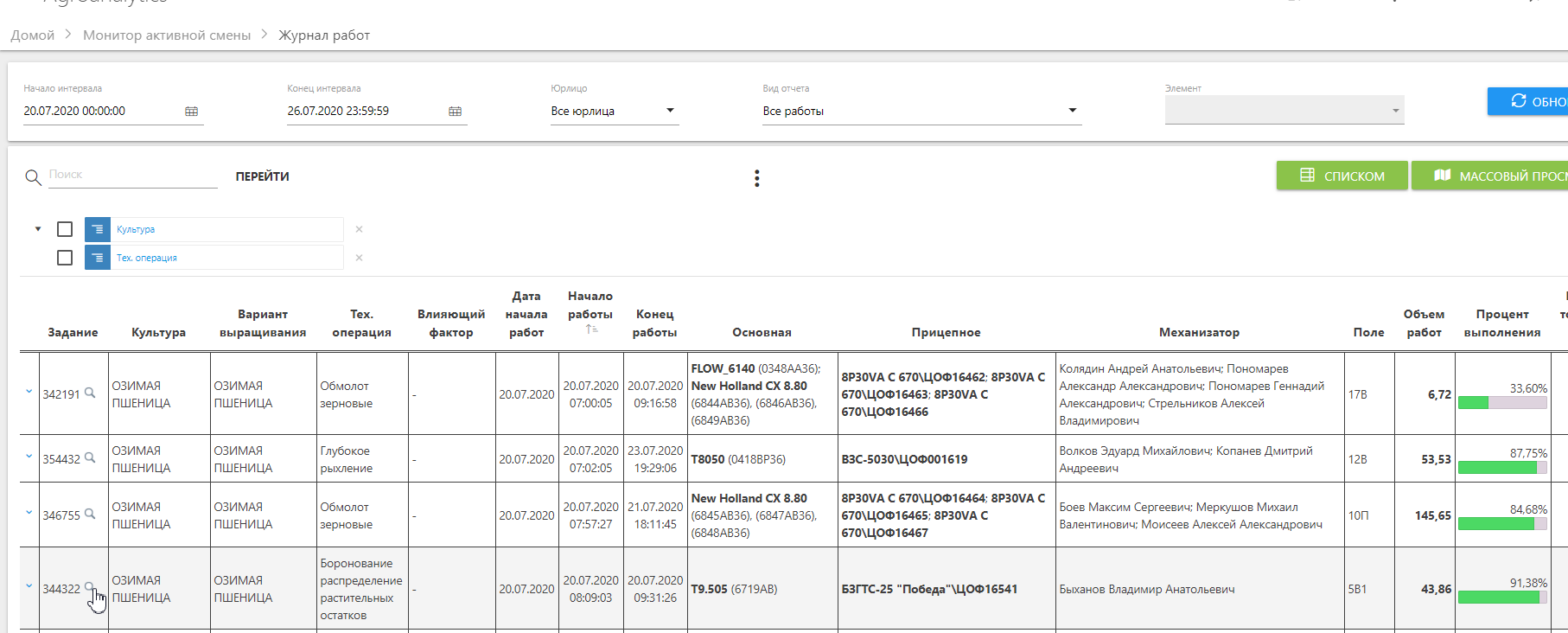Viewport: 1568px width, 633px height.
Task: Open calendar picker for interval end
Action: pyautogui.click(x=456, y=112)
